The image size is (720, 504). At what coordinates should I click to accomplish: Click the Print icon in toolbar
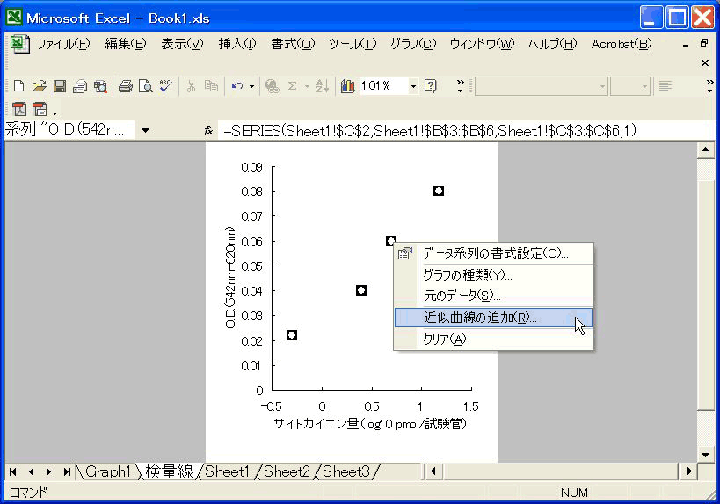(x=126, y=86)
